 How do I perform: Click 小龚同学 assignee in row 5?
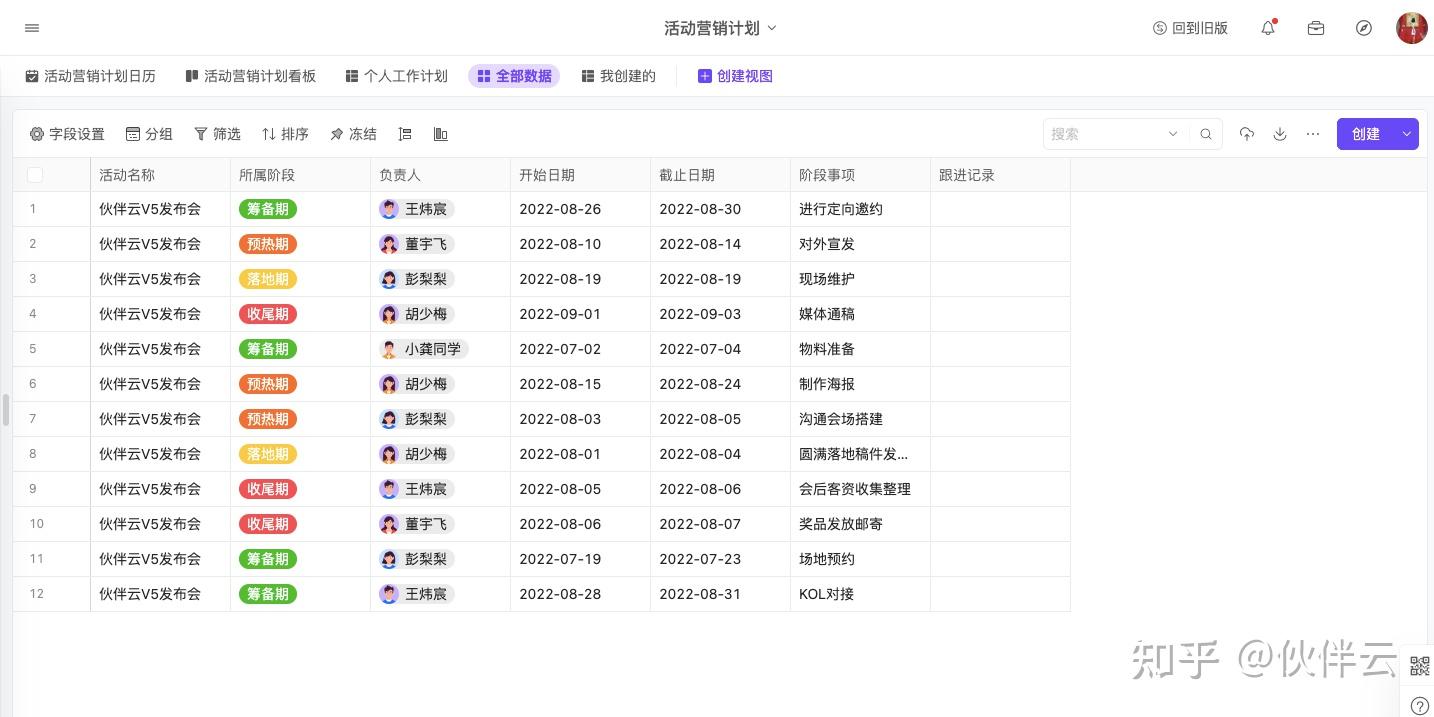[424, 349]
